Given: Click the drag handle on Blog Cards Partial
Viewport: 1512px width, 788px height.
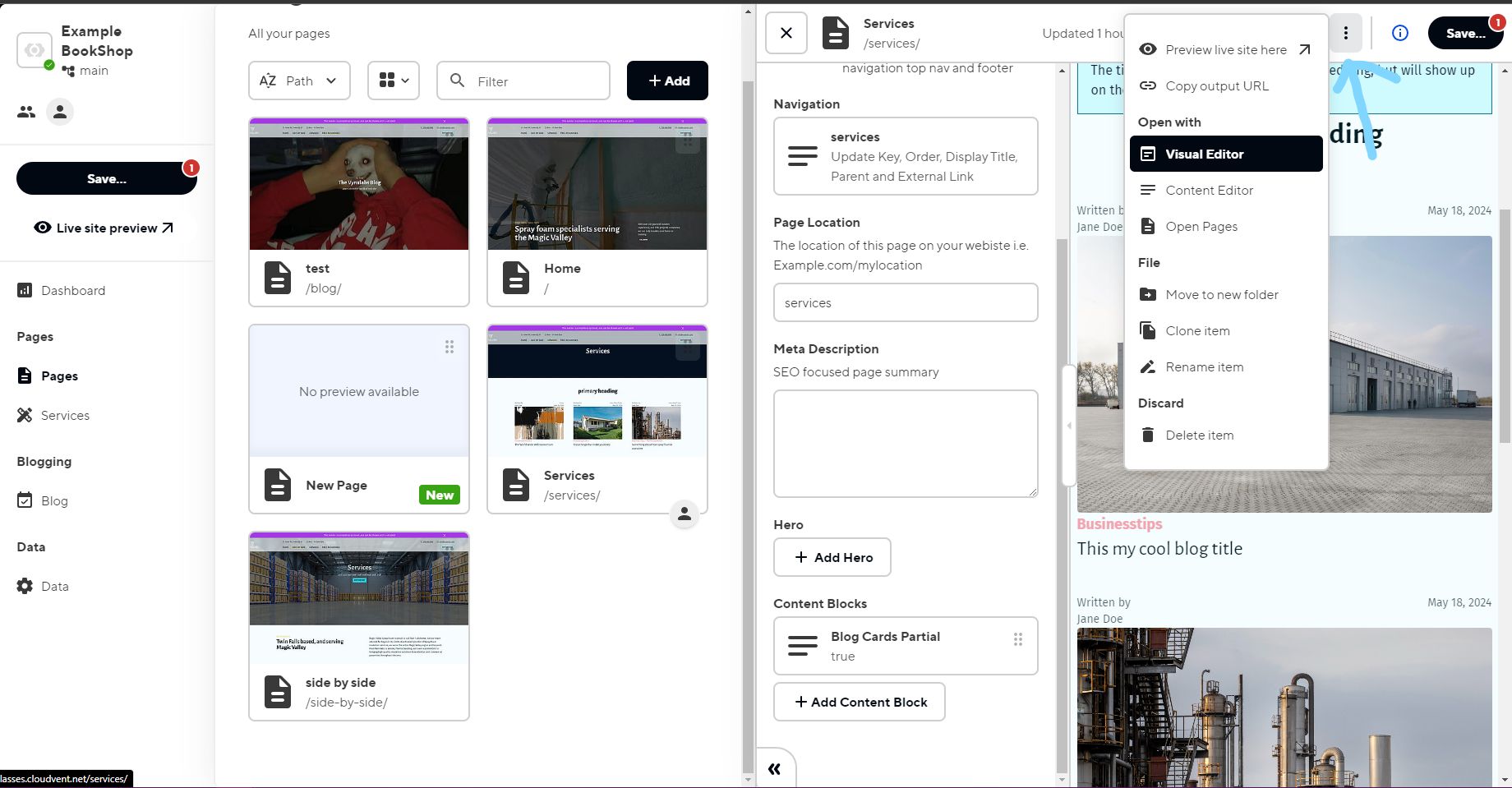Looking at the screenshot, I should tap(1017, 639).
